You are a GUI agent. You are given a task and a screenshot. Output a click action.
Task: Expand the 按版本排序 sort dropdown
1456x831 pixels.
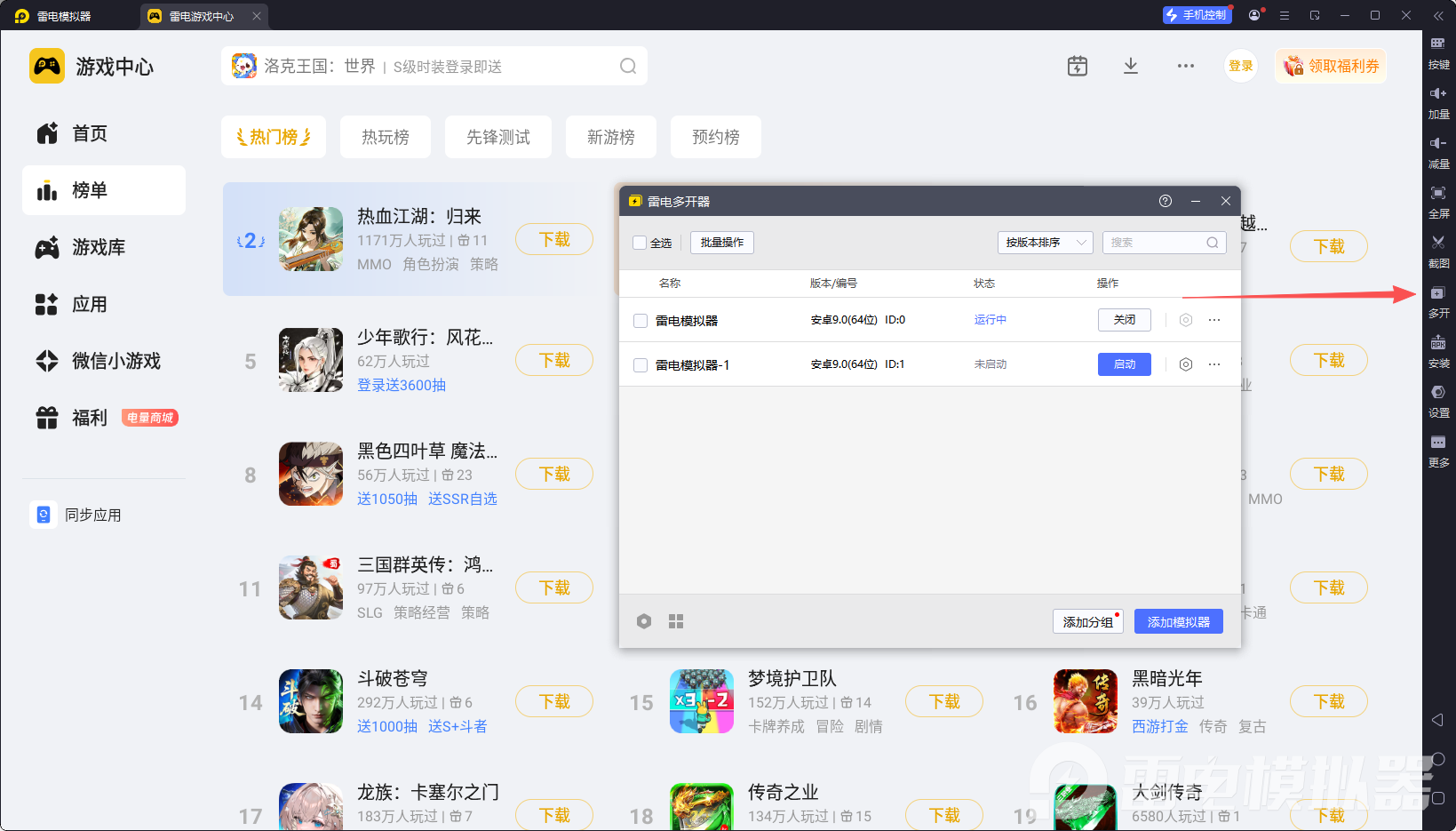click(x=1045, y=243)
